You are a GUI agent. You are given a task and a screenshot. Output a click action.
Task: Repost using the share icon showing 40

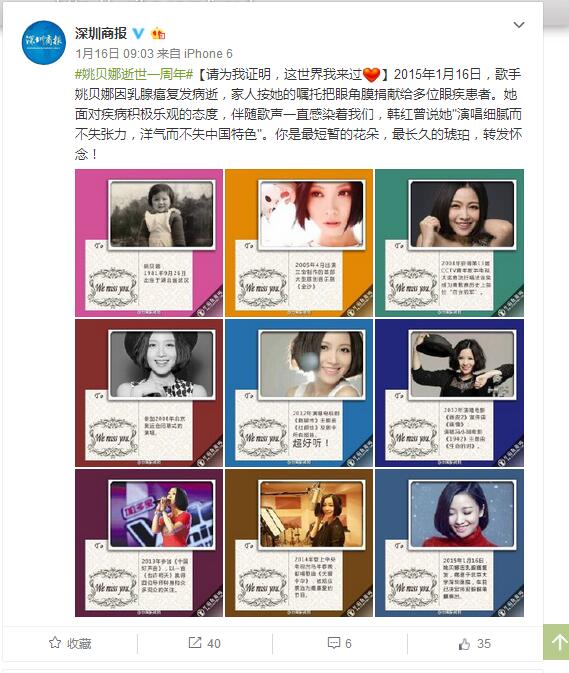click(x=204, y=643)
